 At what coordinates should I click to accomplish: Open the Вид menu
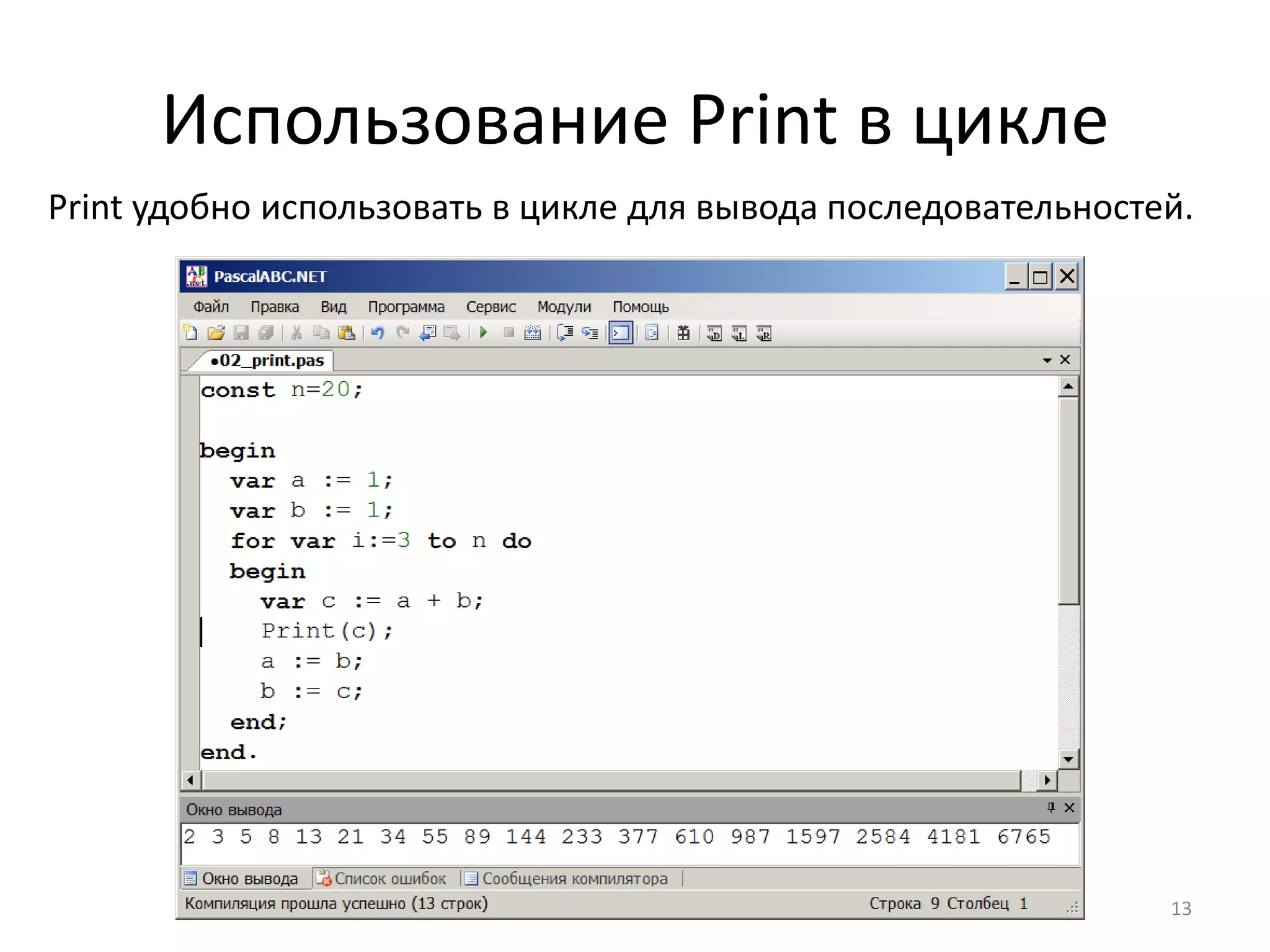coord(333,307)
